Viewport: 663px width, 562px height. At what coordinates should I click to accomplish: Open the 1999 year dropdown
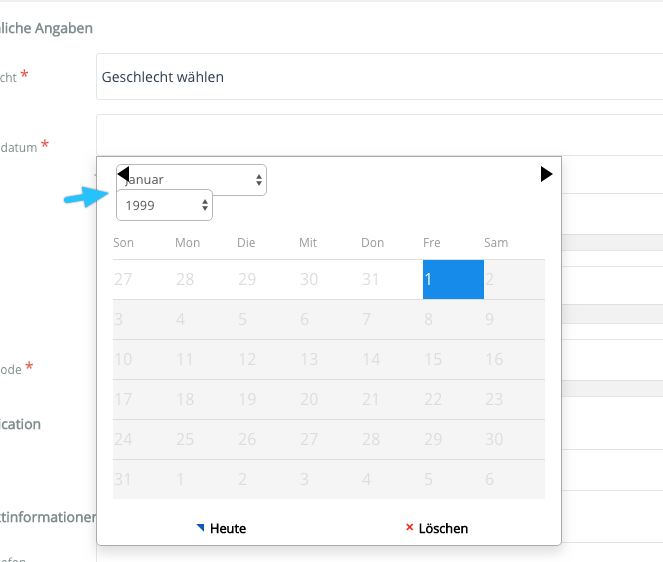click(164, 205)
